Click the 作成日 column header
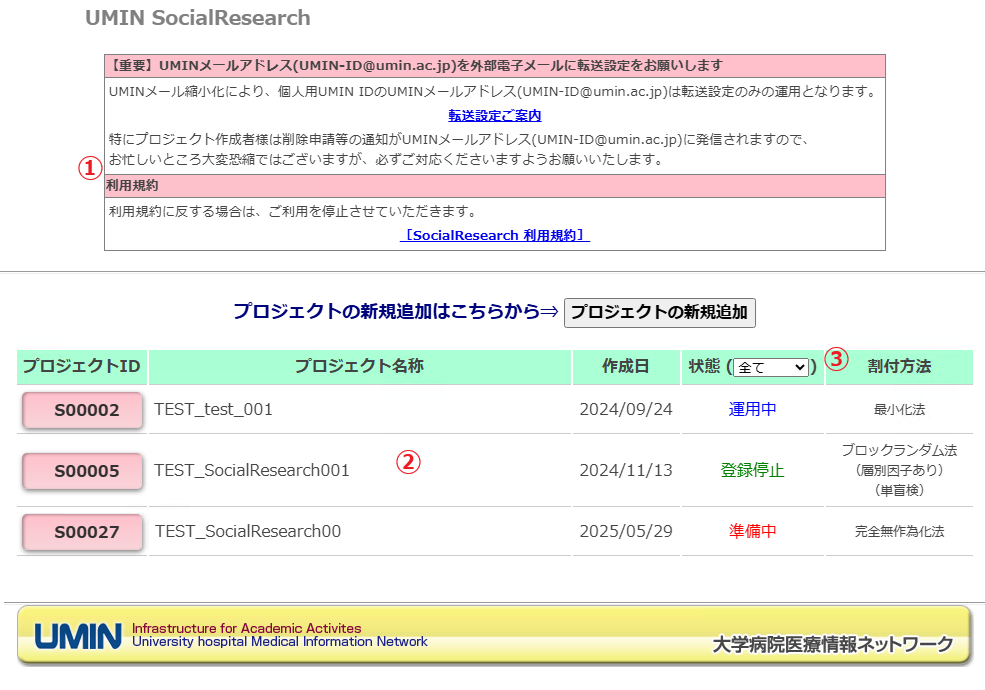Image resolution: width=985 pixels, height=690 pixels. (x=626, y=367)
